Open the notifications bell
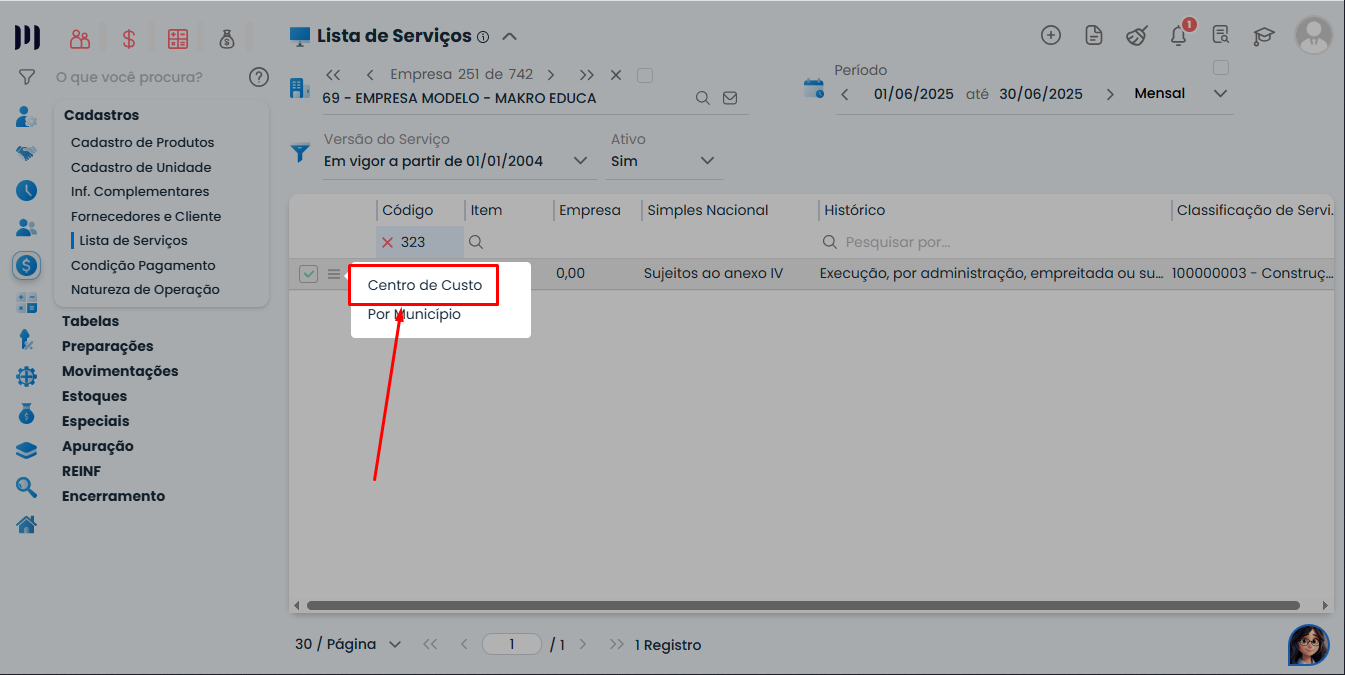The image size is (1345, 675). tap(1179, 36)
